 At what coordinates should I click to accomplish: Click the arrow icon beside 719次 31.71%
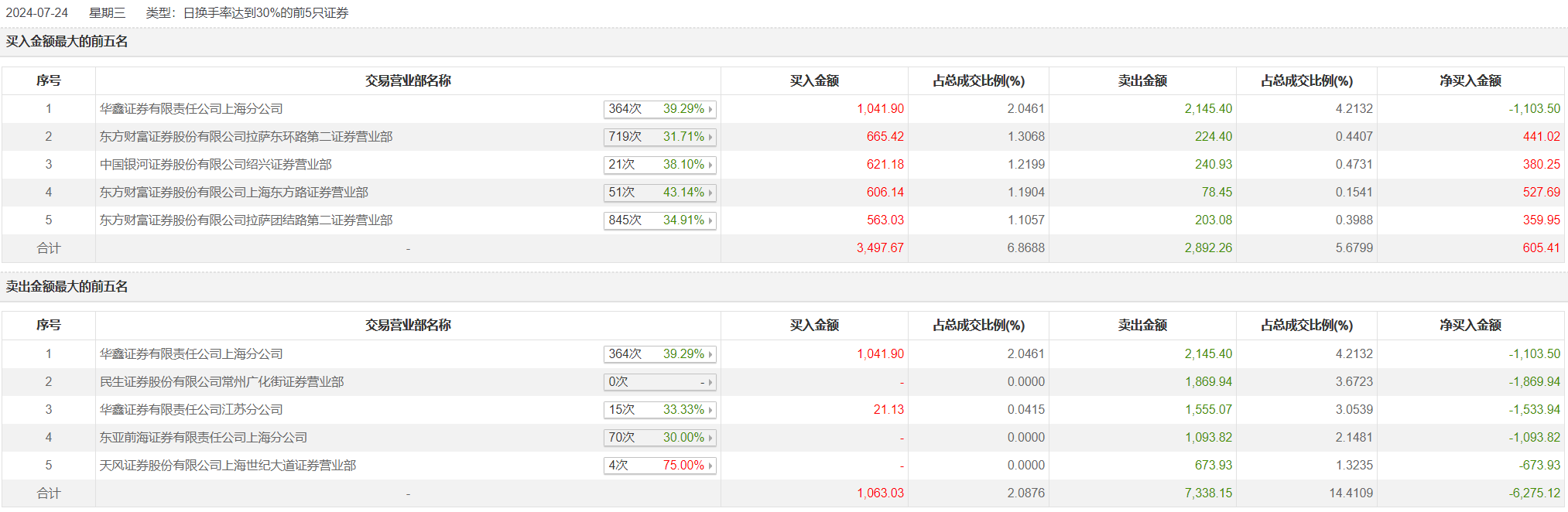pyautogui.click(x=710, y=137)
